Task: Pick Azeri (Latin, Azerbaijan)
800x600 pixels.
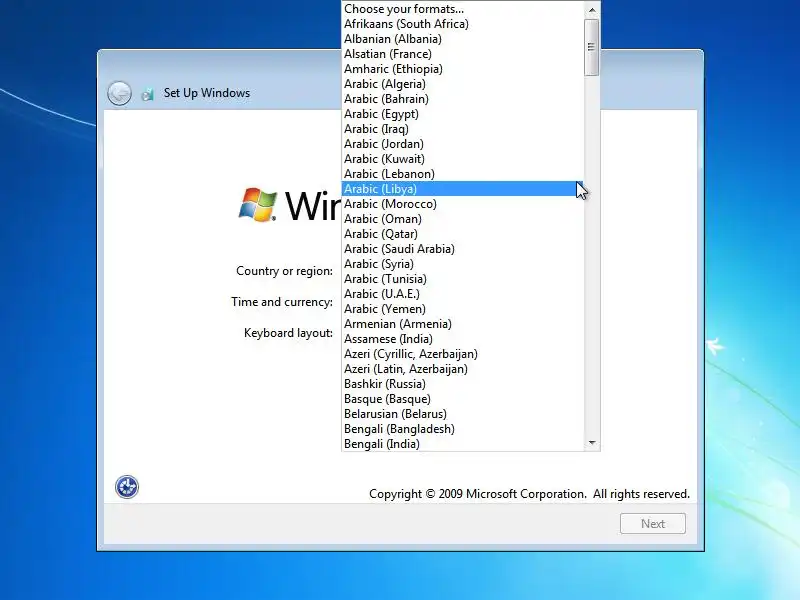Action: [x=462, y=369]
